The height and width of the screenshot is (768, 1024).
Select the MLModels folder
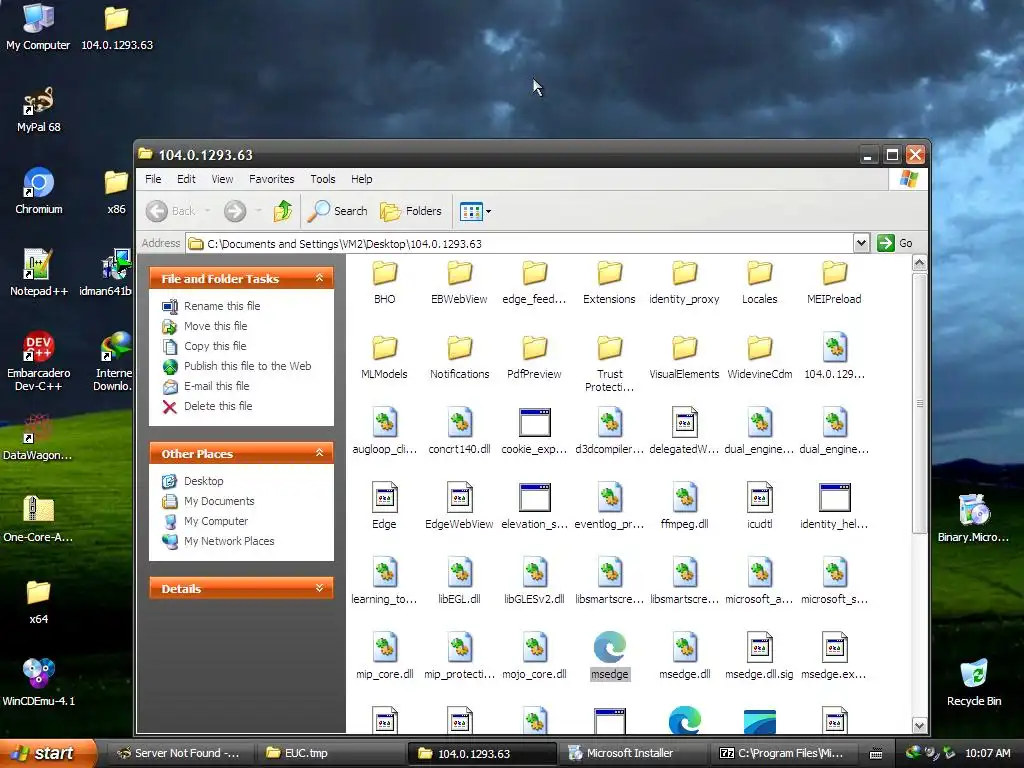pos(385,358)
